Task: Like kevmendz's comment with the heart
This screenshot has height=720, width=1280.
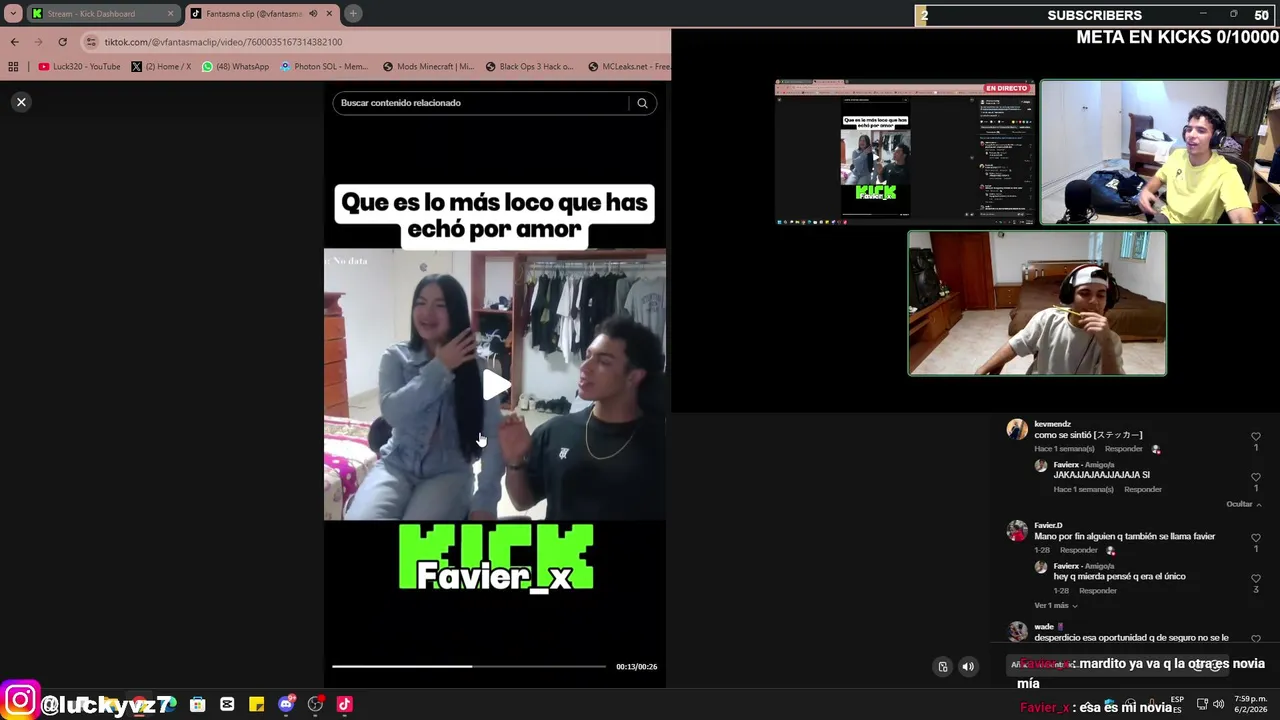Action: tap(1256, 437)
